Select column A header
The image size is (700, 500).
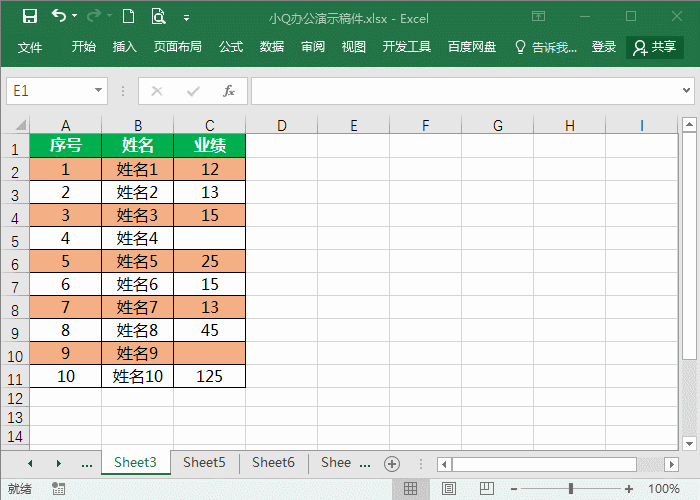point(66,125)
